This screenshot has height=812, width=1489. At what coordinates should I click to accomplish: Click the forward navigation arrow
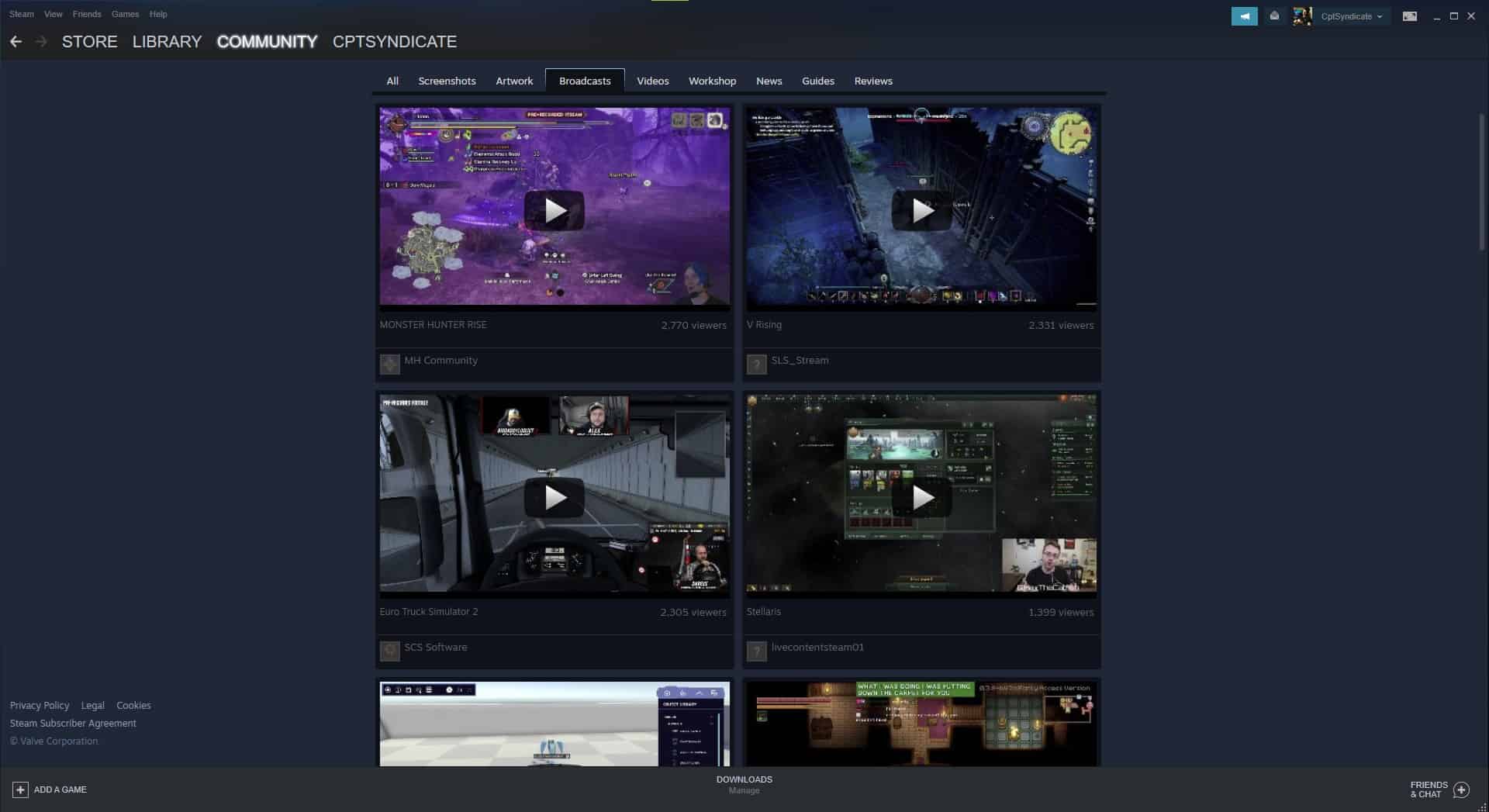[x=43, y=41]
